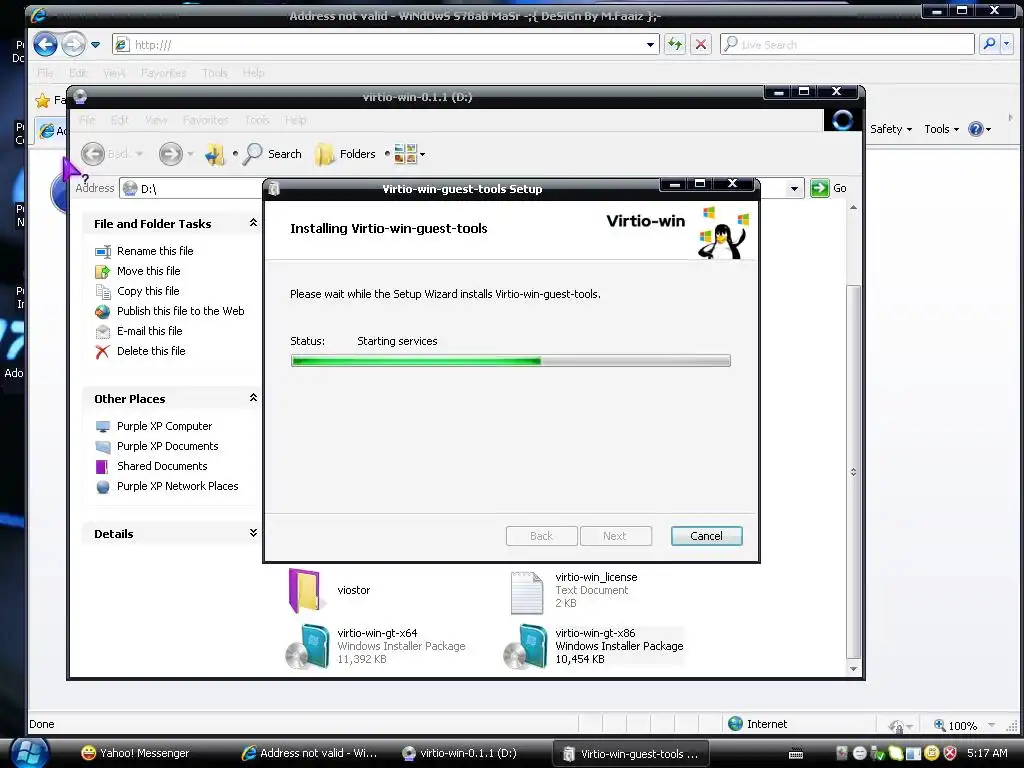Click the scrollbar down arrow in Explorer
This screenshot has height=768, width=1024.
(853, 669)
